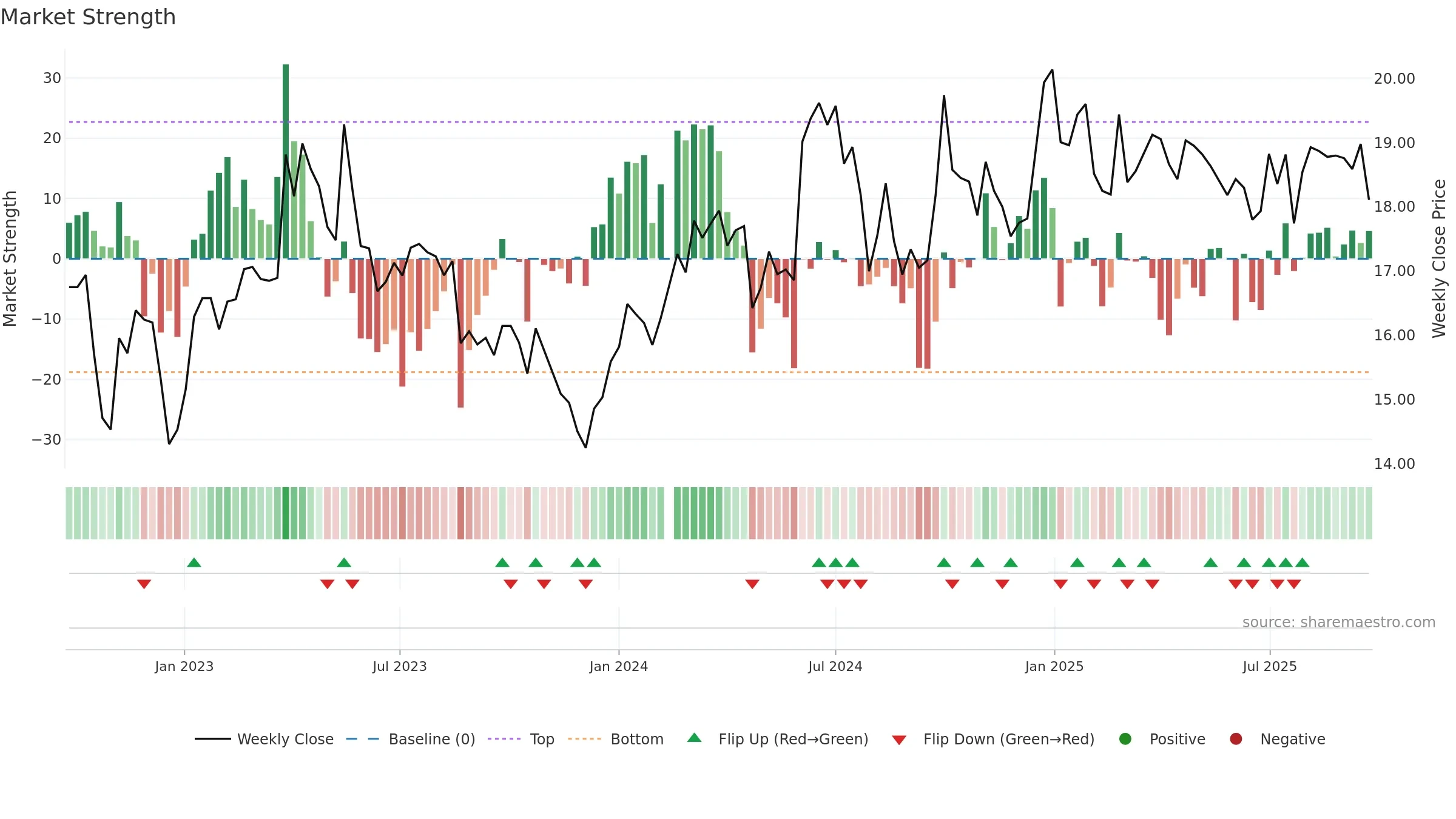Click the −30 market strength tick label
Image resolution: width=1456 pixels, height=819 pixels.
pos(46,439)
